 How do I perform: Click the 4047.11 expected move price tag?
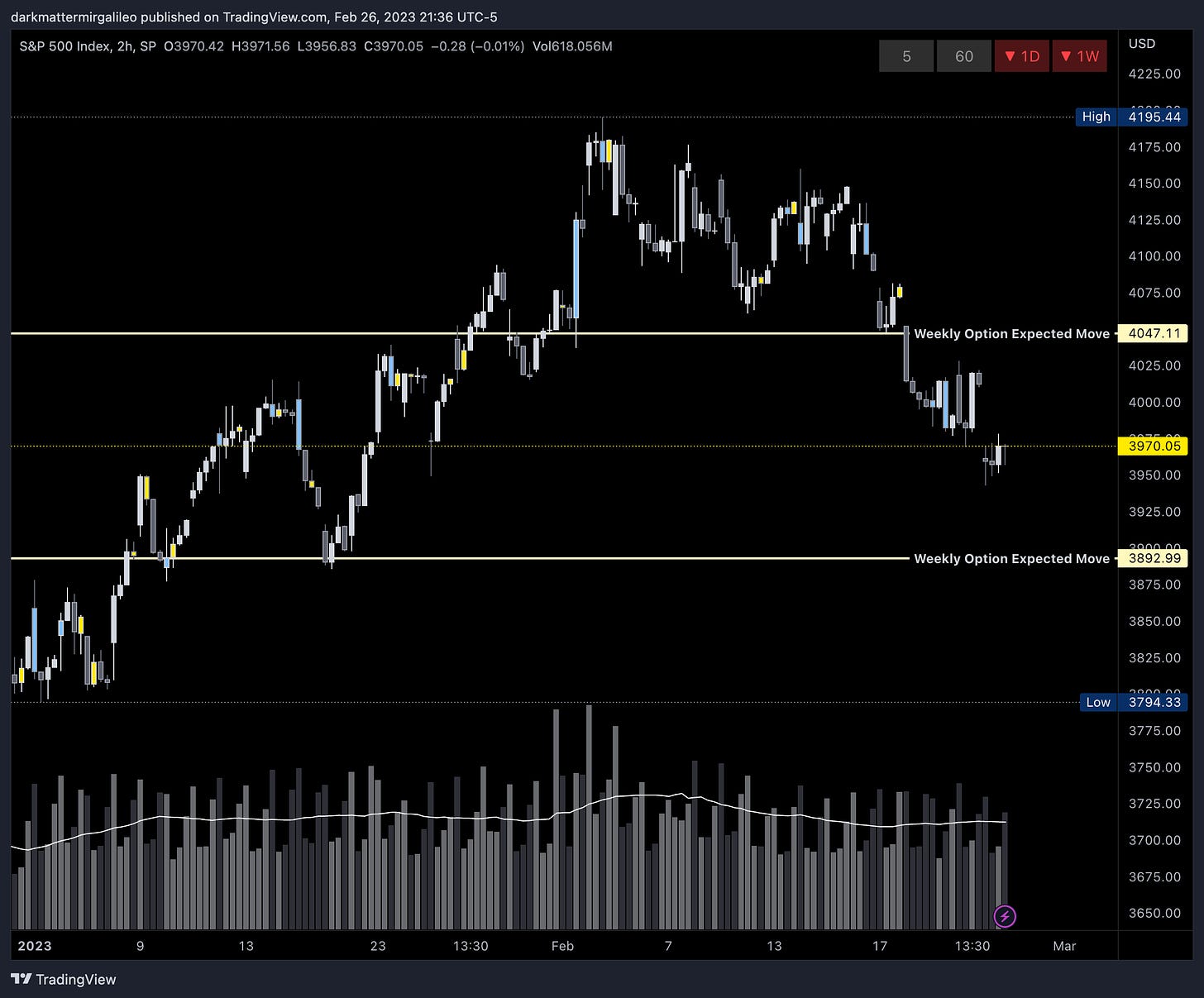click(x=1153, y=333)
